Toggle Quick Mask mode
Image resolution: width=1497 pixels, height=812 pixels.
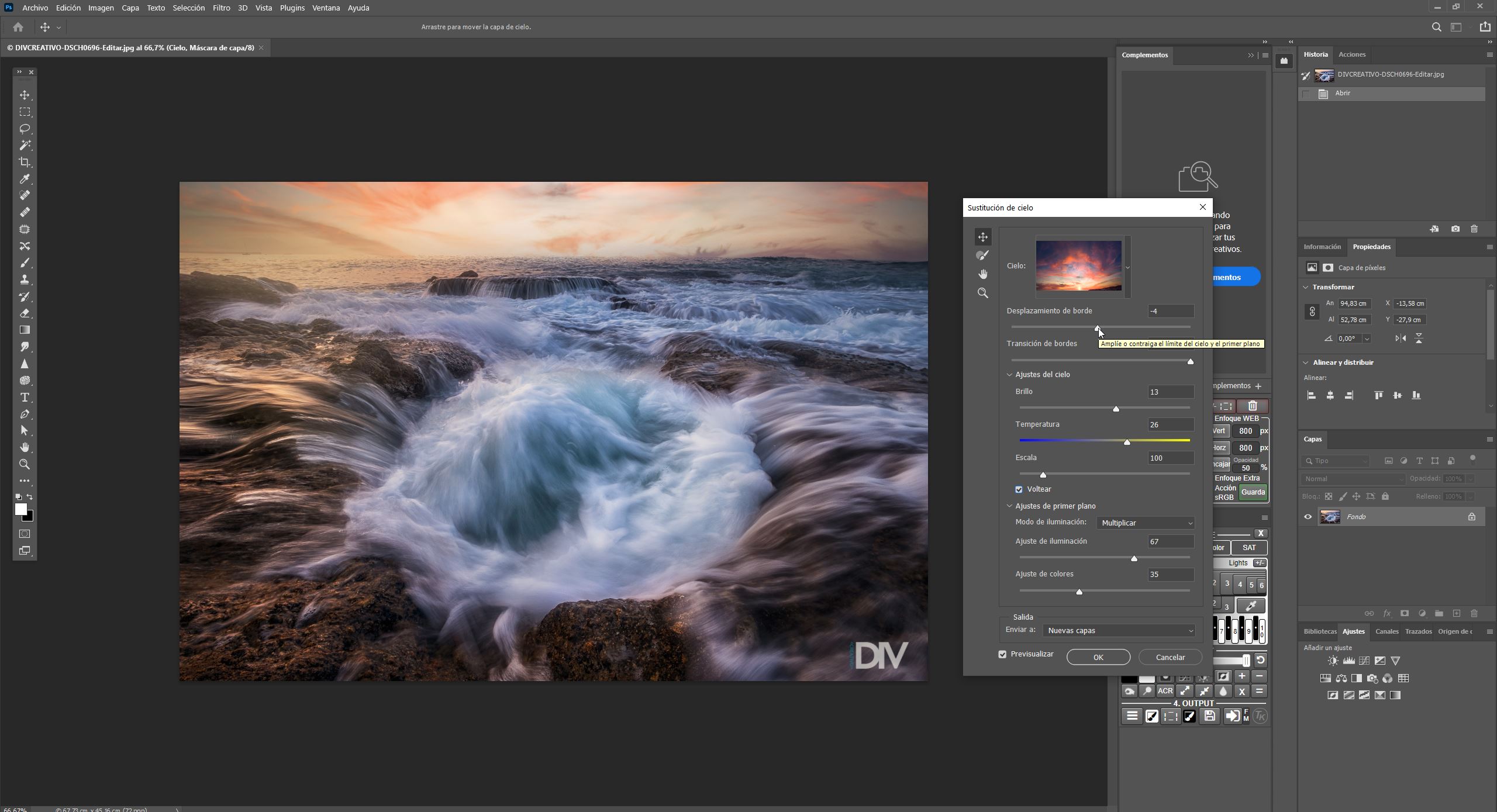(x=25, y=534)
